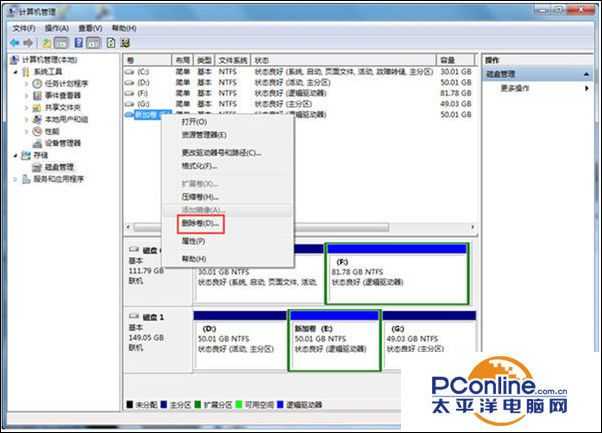This screenshot has height=433, width=602.
Task: Click the 磁盘管理 disk icon in tree
Action: [x=37, y=167]
